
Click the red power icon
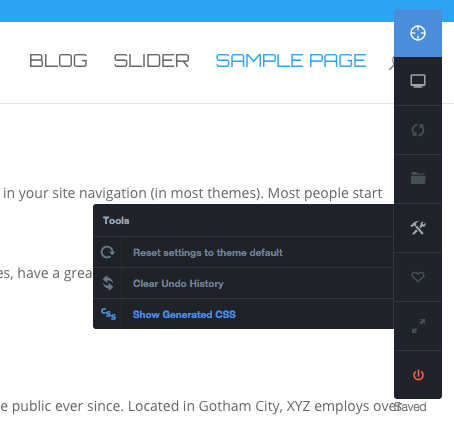[x=418, y=375]
